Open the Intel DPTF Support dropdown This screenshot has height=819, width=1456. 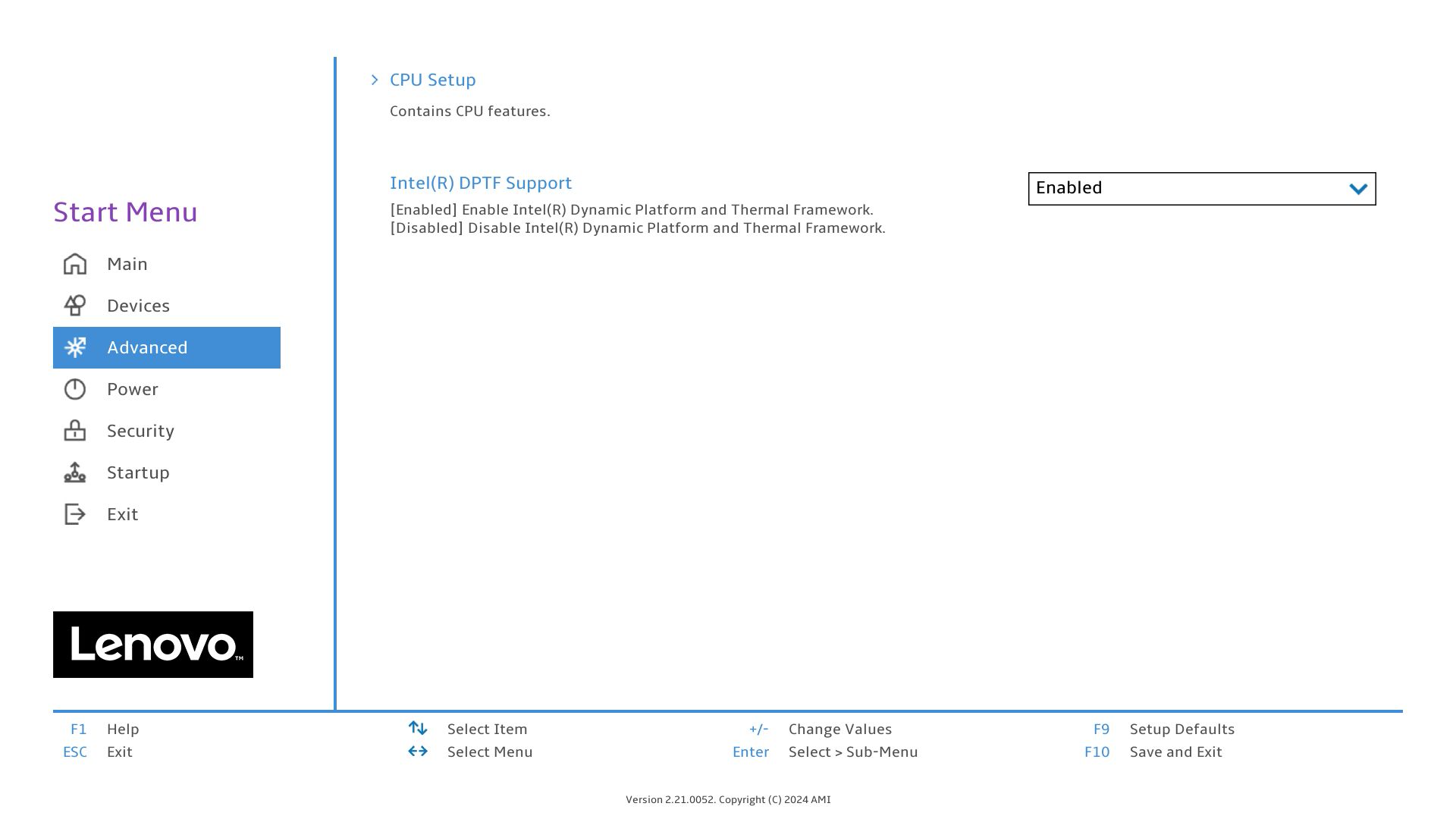pyautogui.click(x=1201, y=188)
